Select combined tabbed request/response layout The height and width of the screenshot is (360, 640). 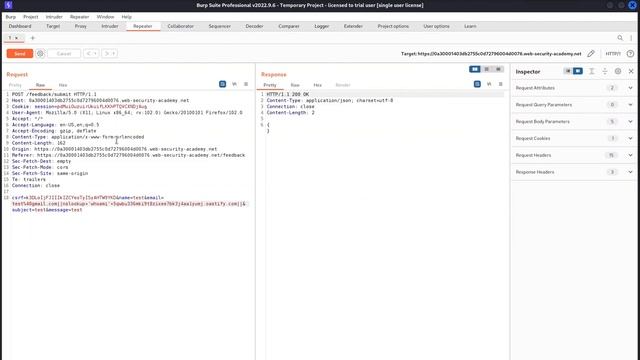click(x=498, y=69)
